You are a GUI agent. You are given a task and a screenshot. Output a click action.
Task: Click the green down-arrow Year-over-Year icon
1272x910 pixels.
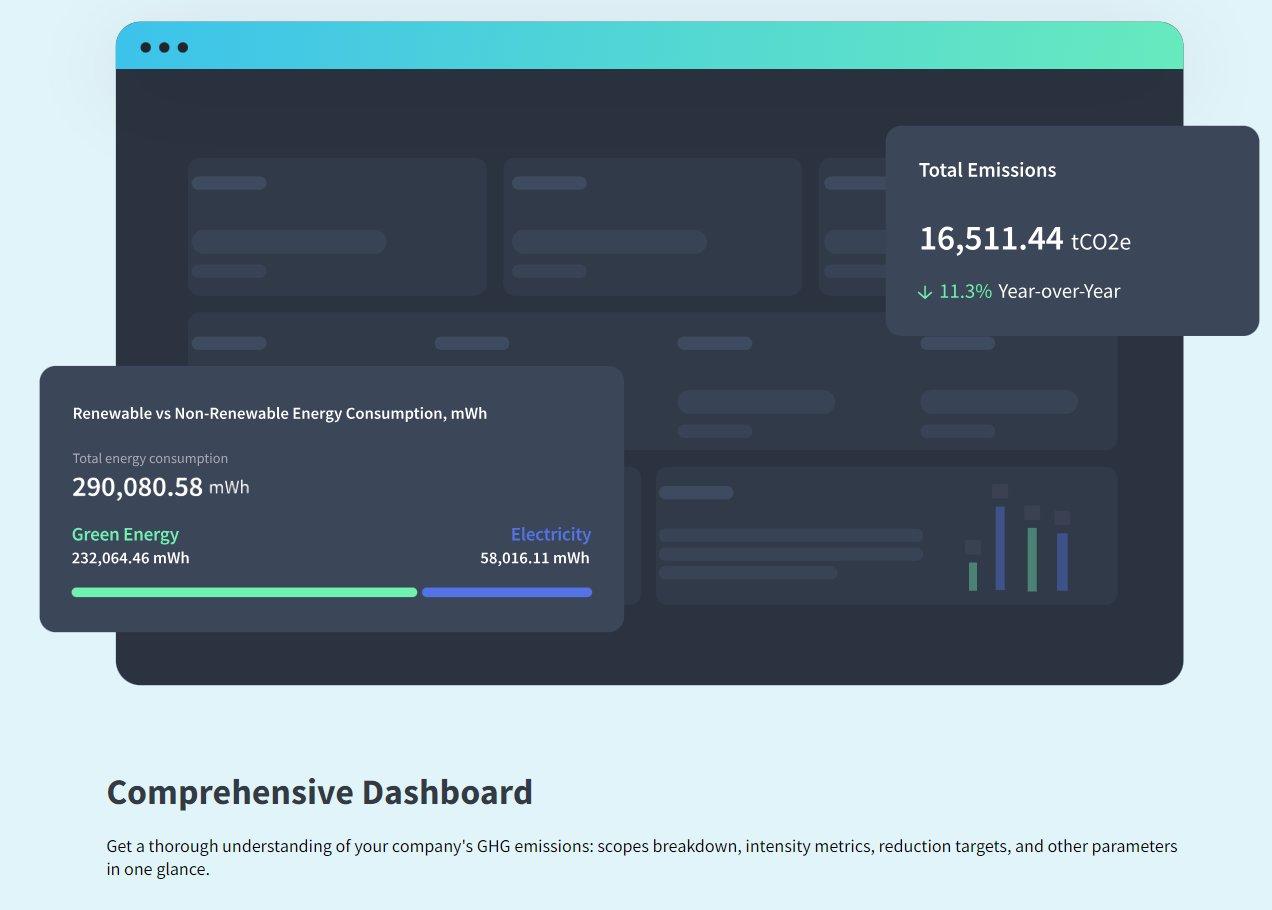click(x=925, y=291)
